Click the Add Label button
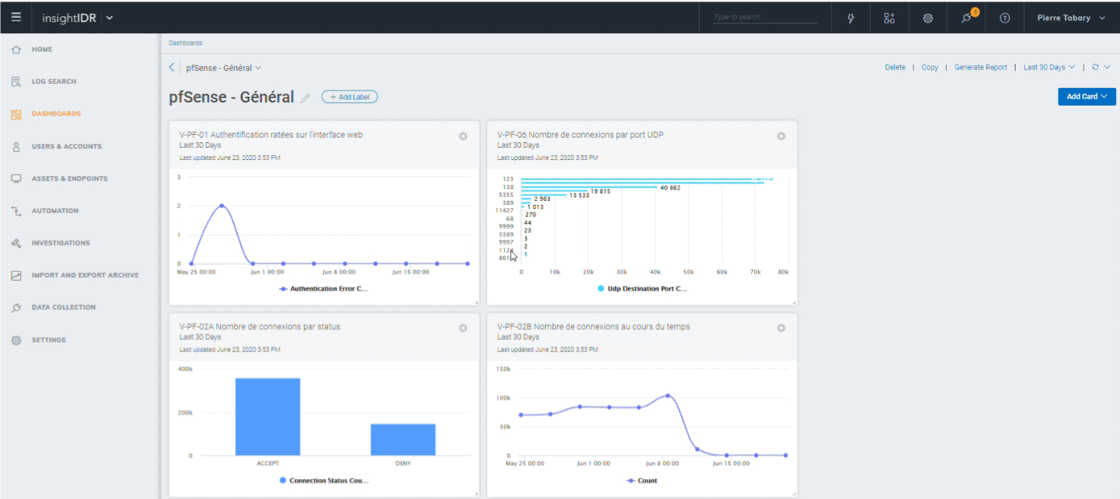This screenshot has width=1120, height=499. point(349,96)
